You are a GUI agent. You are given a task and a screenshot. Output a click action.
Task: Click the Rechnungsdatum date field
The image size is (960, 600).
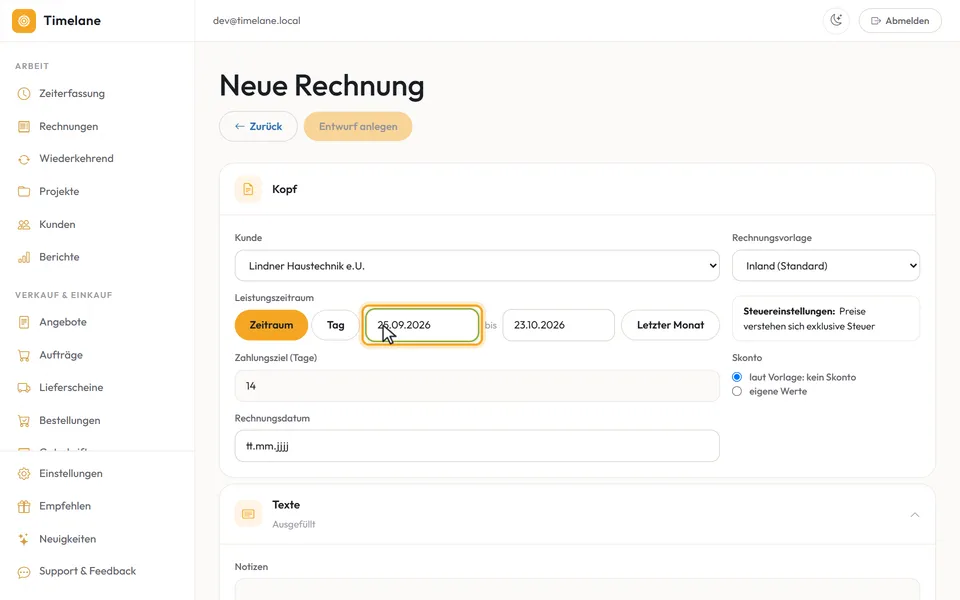pyautogui.click(x=477, y=446)
